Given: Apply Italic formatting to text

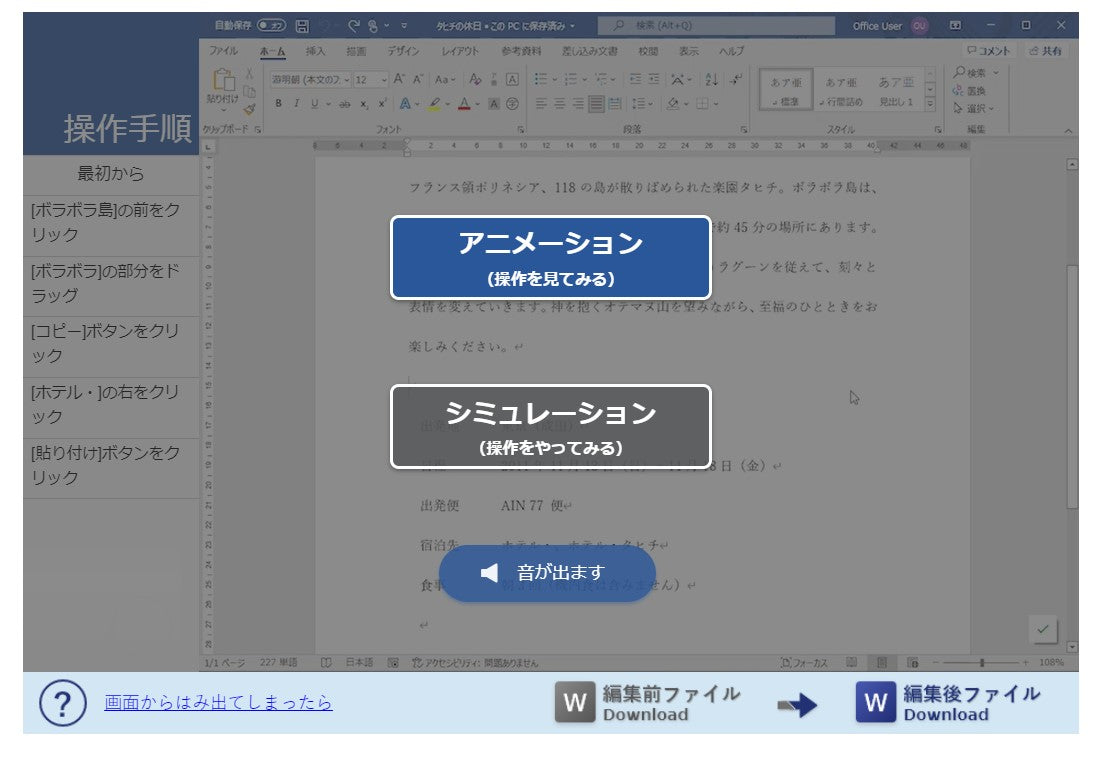Looking at the screenshot, I should click(x=297, y=103).
